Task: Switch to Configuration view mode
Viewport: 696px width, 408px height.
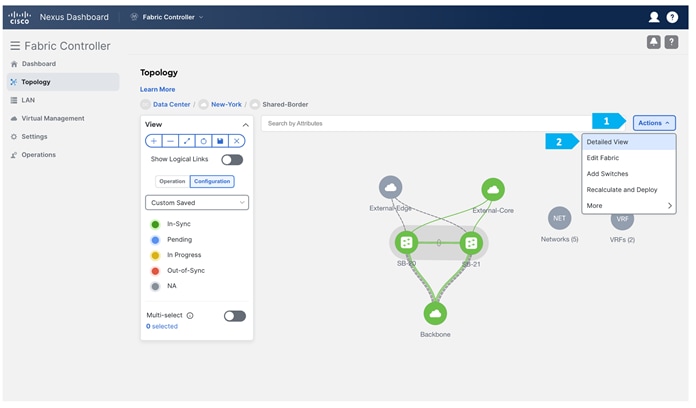Action: [212, 182]
